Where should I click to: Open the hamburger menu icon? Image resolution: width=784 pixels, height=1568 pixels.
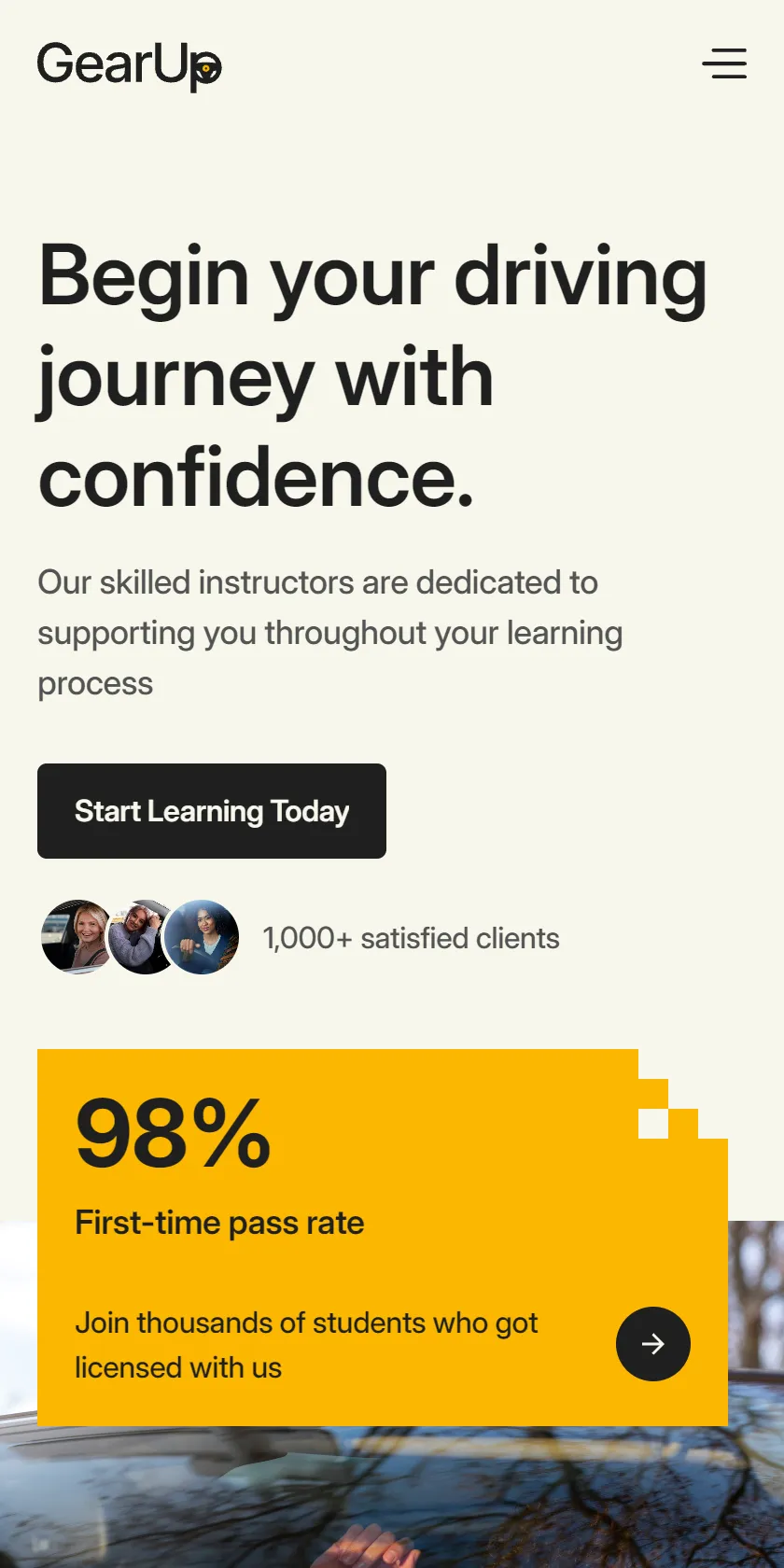(724, 63)
